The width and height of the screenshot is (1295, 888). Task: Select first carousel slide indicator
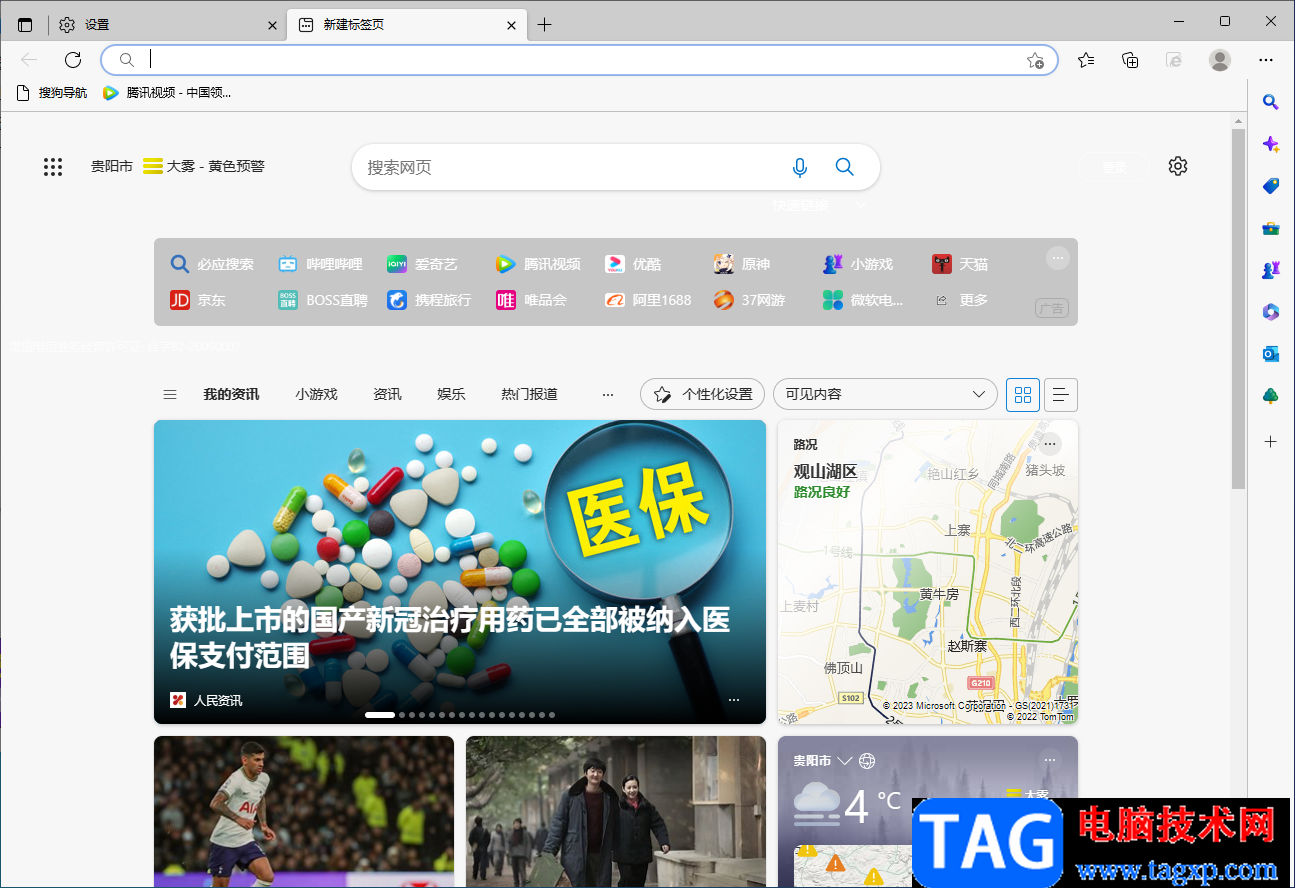click(380, 715)
